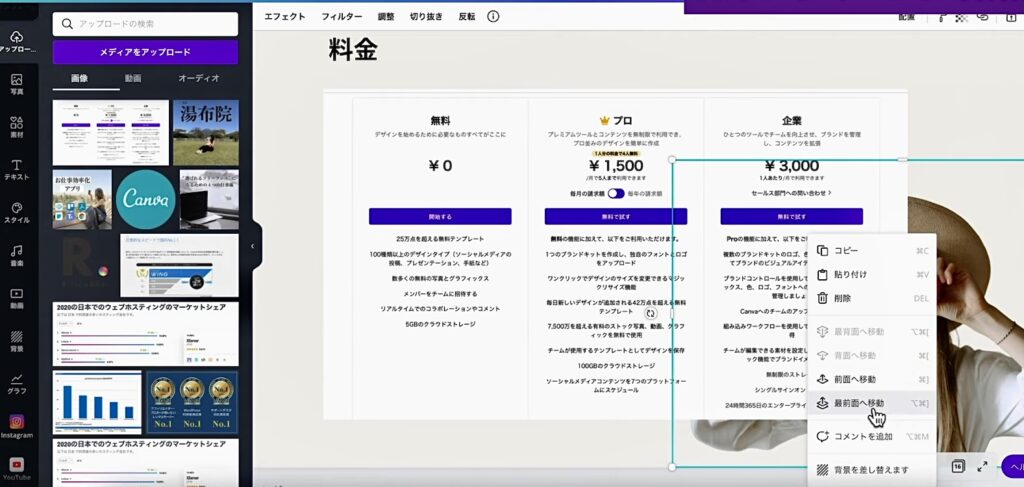Image resolution: width=1024 pixels, height=487 pixels.
Task: Click in the アップロードの検索 search field
Action: pos(145,24)
